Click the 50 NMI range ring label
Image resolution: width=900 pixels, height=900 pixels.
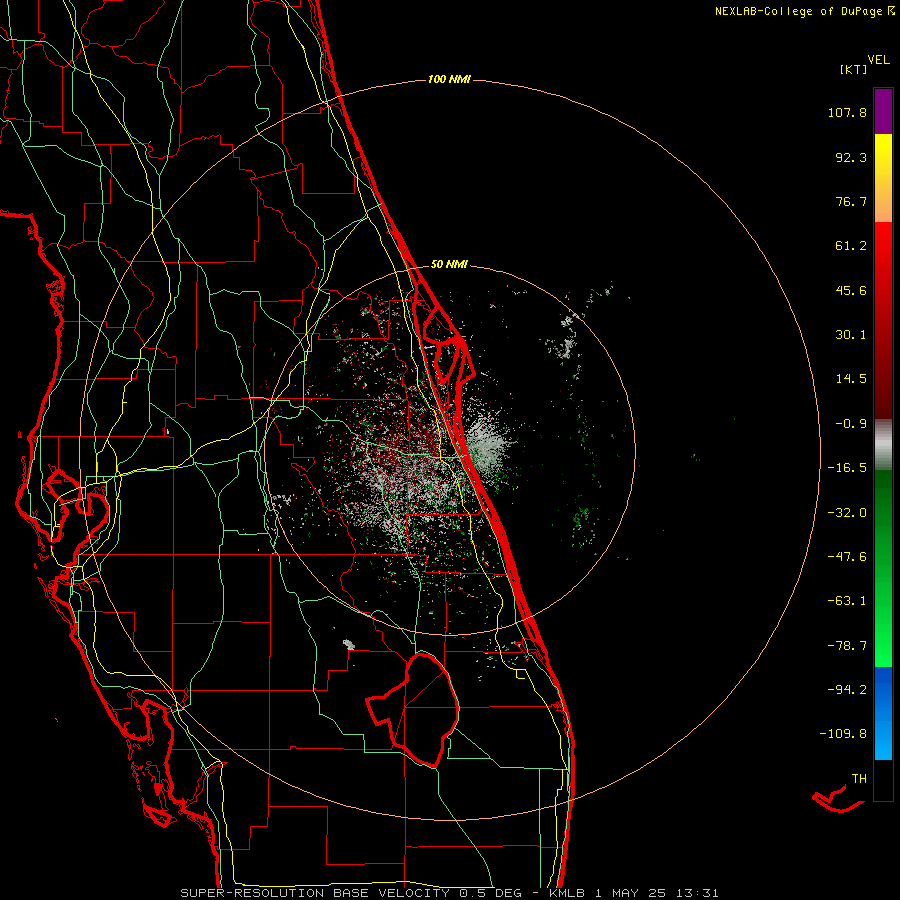pos(449,265)
